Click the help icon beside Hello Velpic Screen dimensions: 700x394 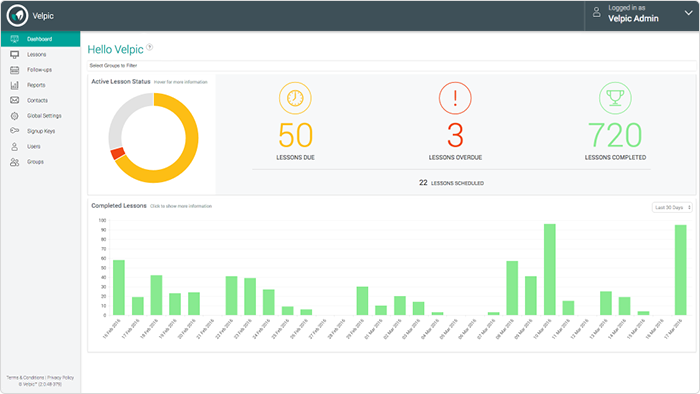point(150,47)
